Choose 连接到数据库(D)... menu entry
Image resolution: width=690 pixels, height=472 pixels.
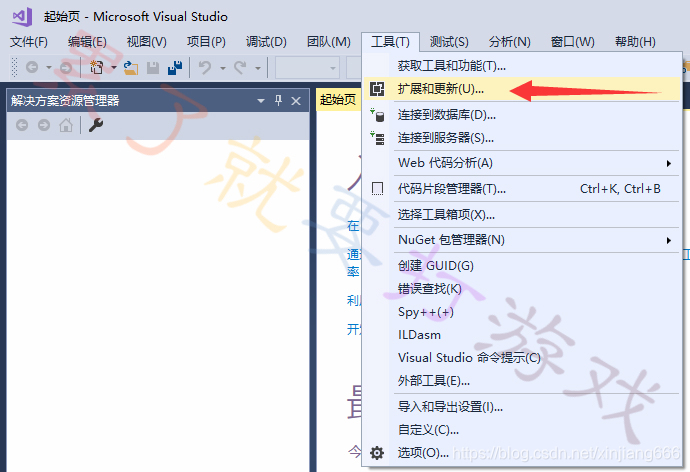(x=522, y=115)
